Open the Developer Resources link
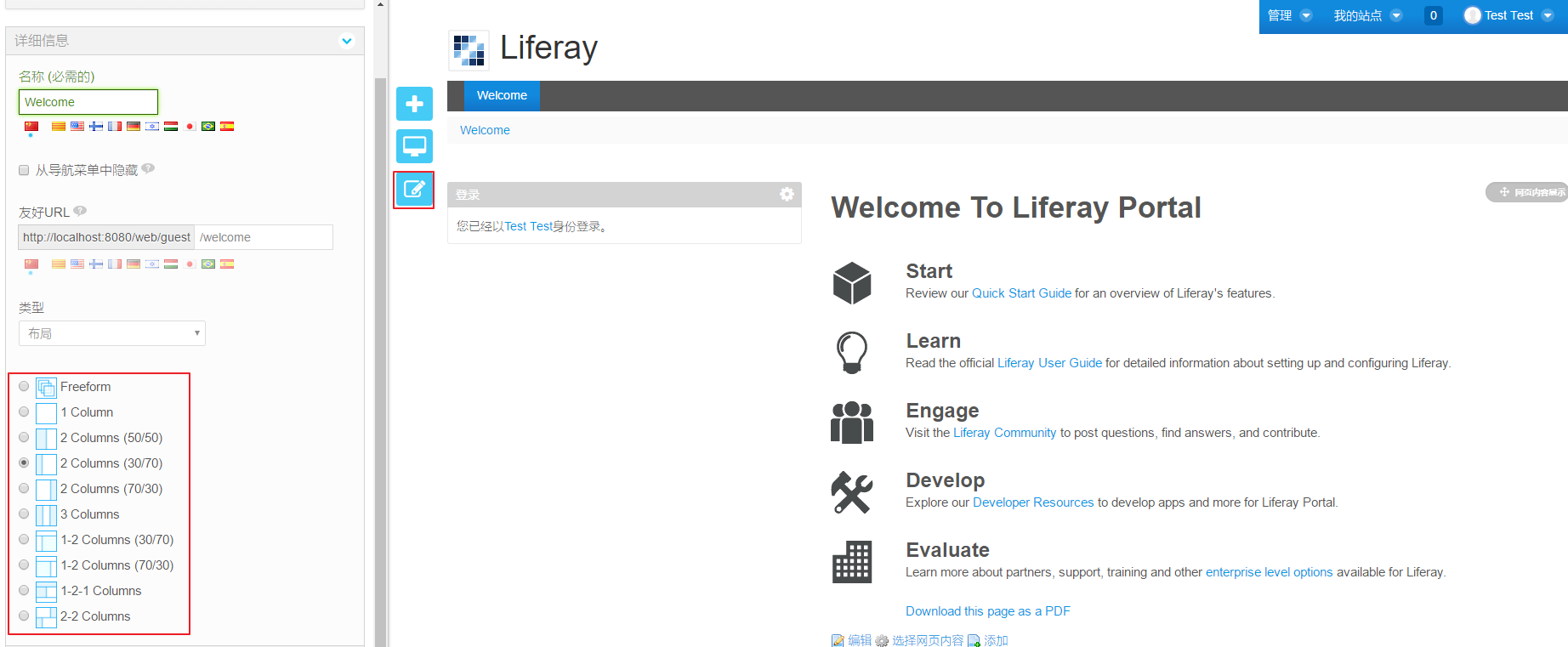The image size is (1568, 647). point(1033,502)
